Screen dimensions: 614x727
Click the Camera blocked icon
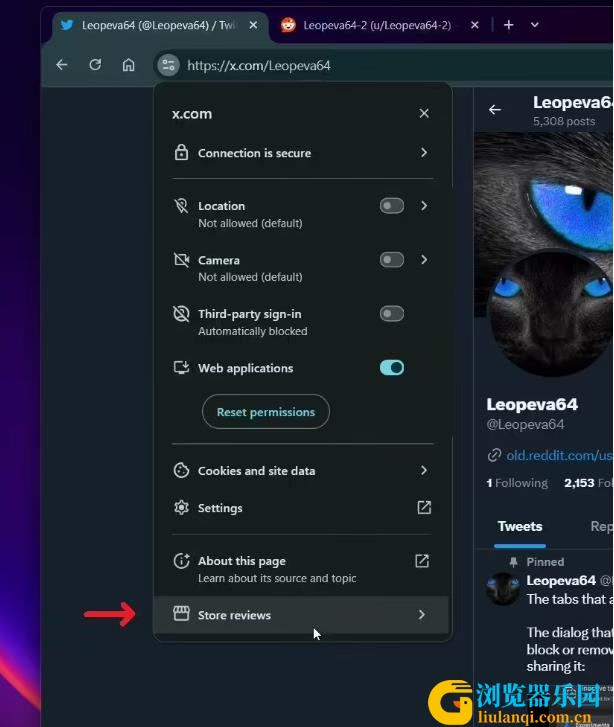coord(181,260)
